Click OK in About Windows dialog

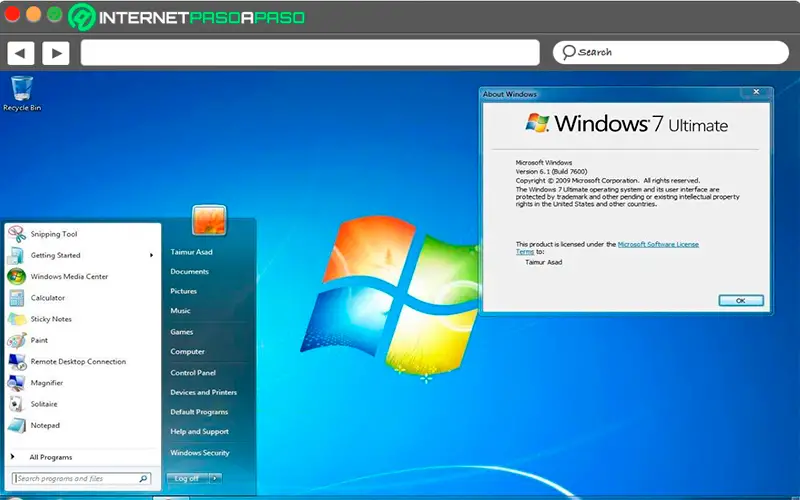click(741, 301)
